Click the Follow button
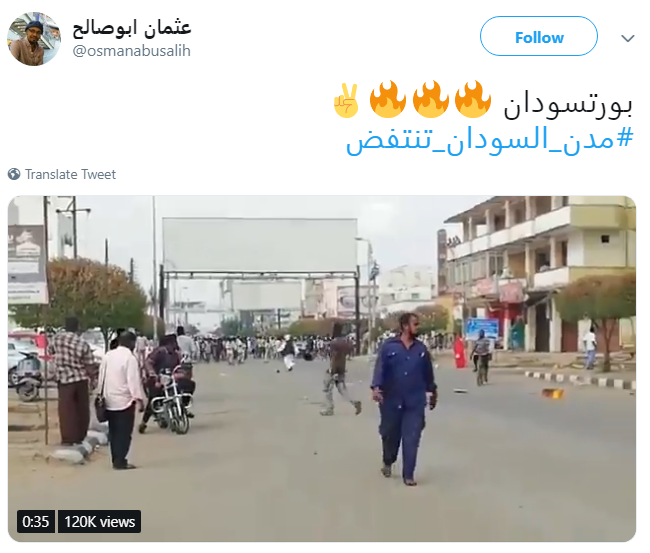Image resolution: width=650 pixels, height=553 pixels. 538,36
